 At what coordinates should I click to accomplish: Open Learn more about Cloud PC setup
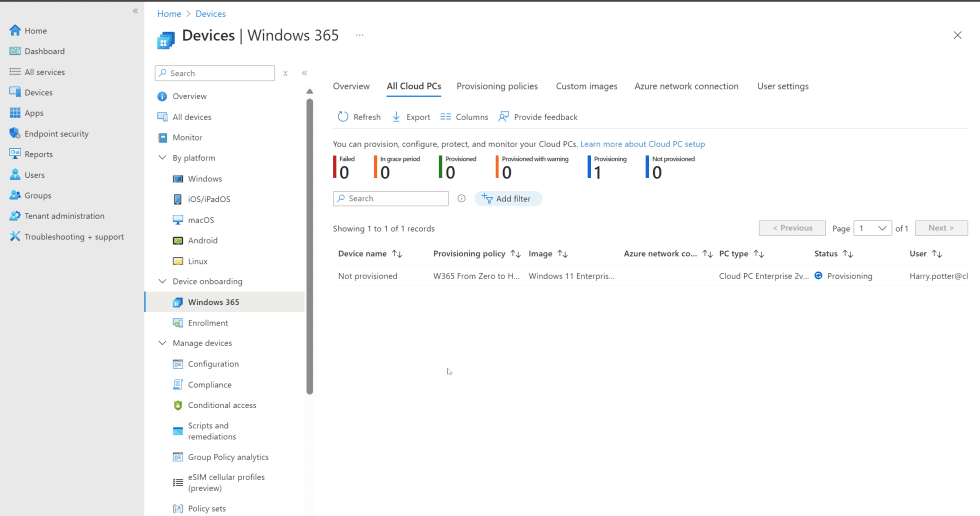pyautogui.click(x=642, y=144)
